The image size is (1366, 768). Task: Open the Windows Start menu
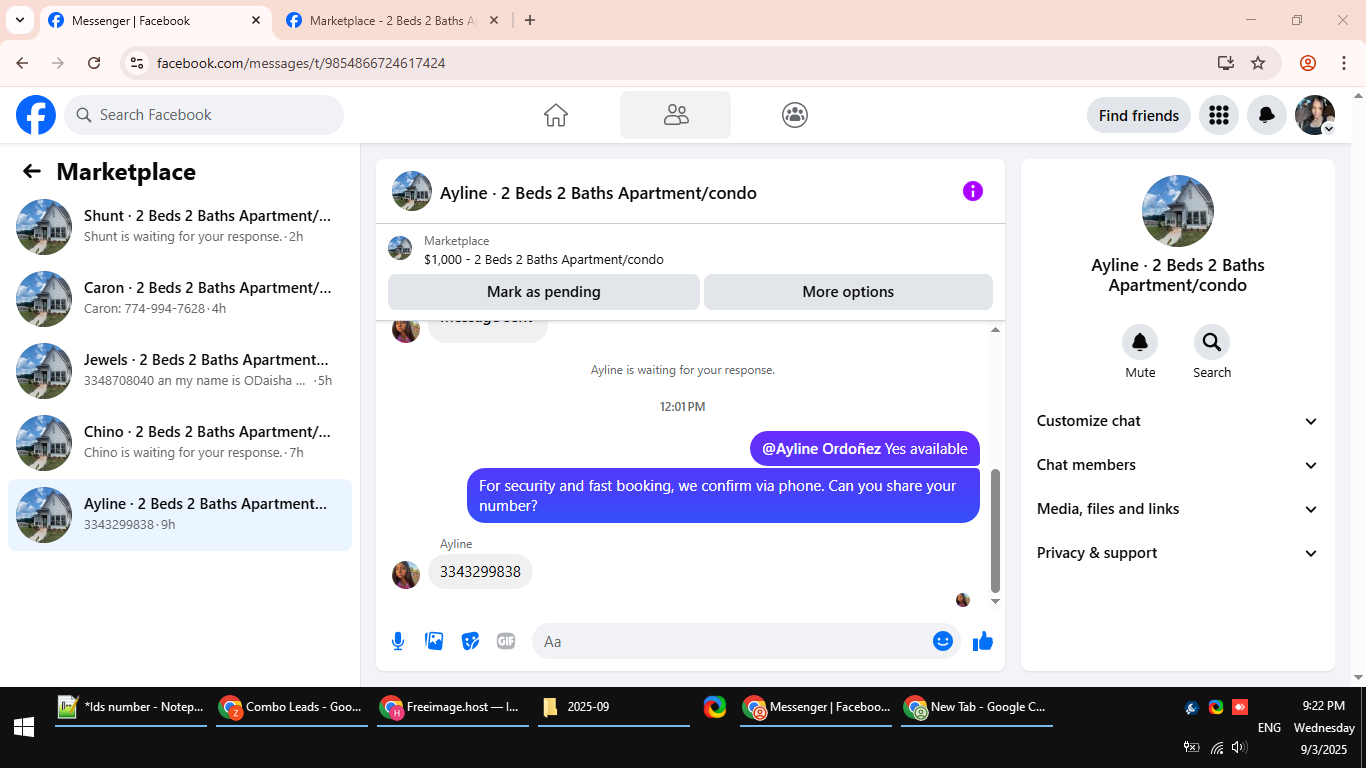(24, 727)
